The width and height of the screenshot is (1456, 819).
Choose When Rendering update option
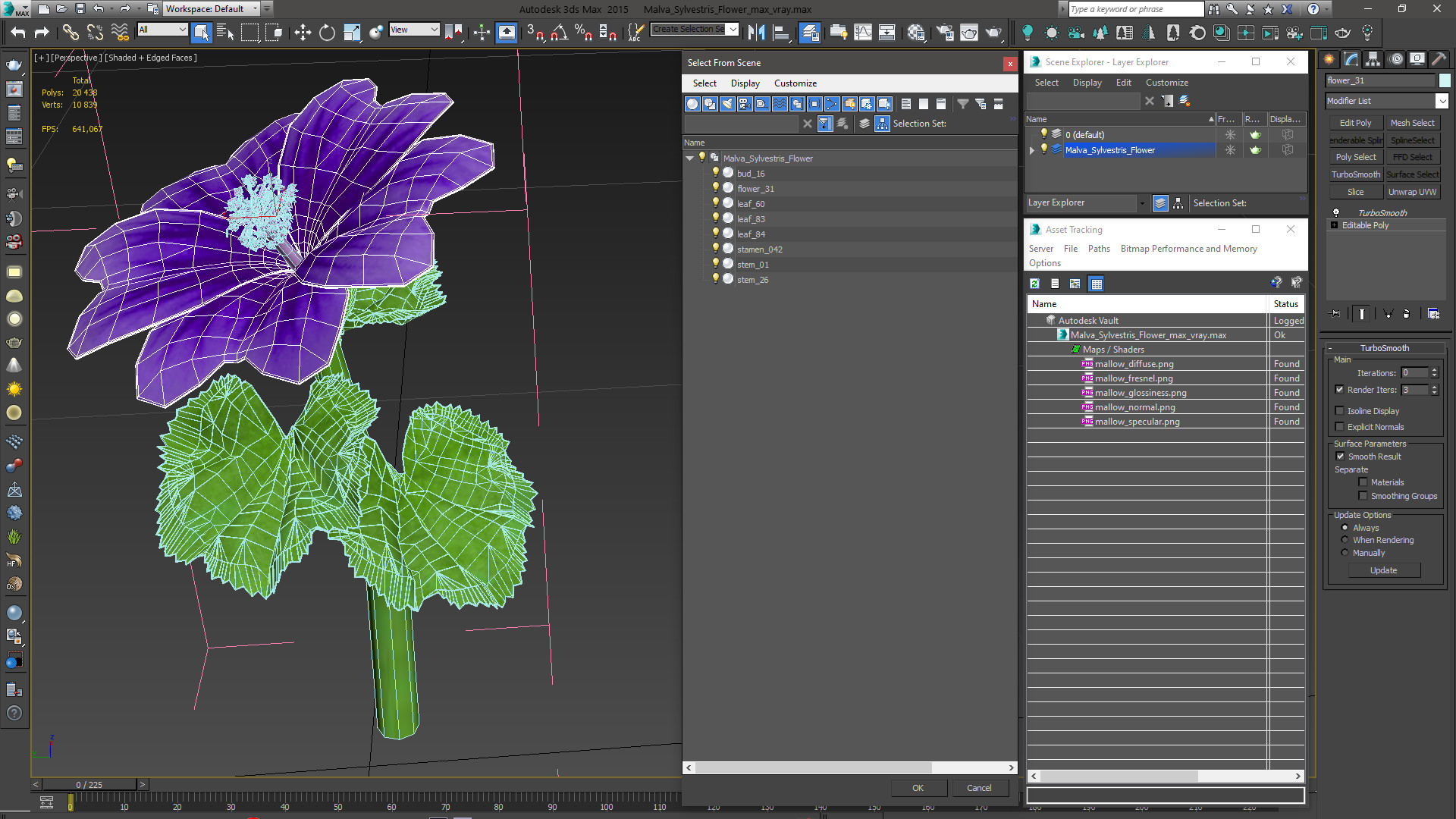[1345, 540]
